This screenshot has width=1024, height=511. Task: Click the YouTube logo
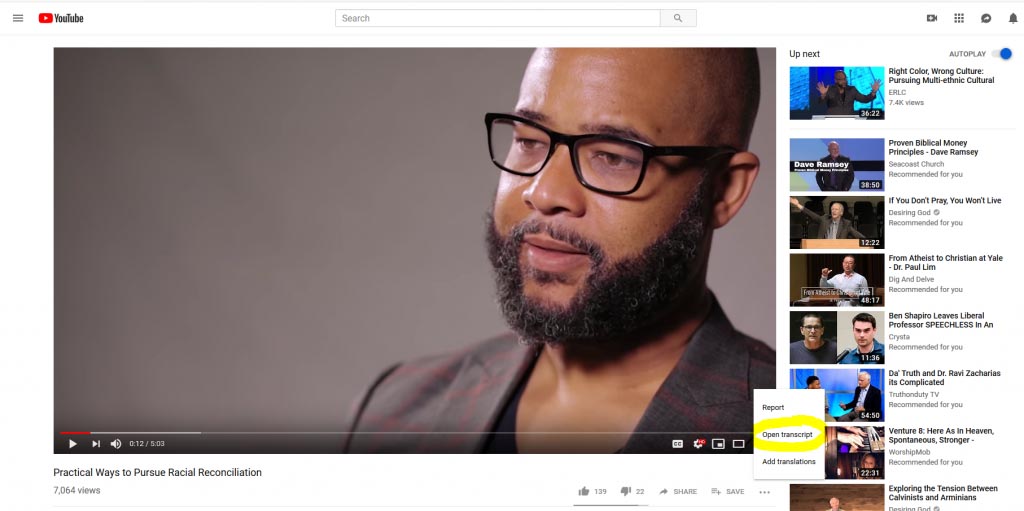point(61,18)
